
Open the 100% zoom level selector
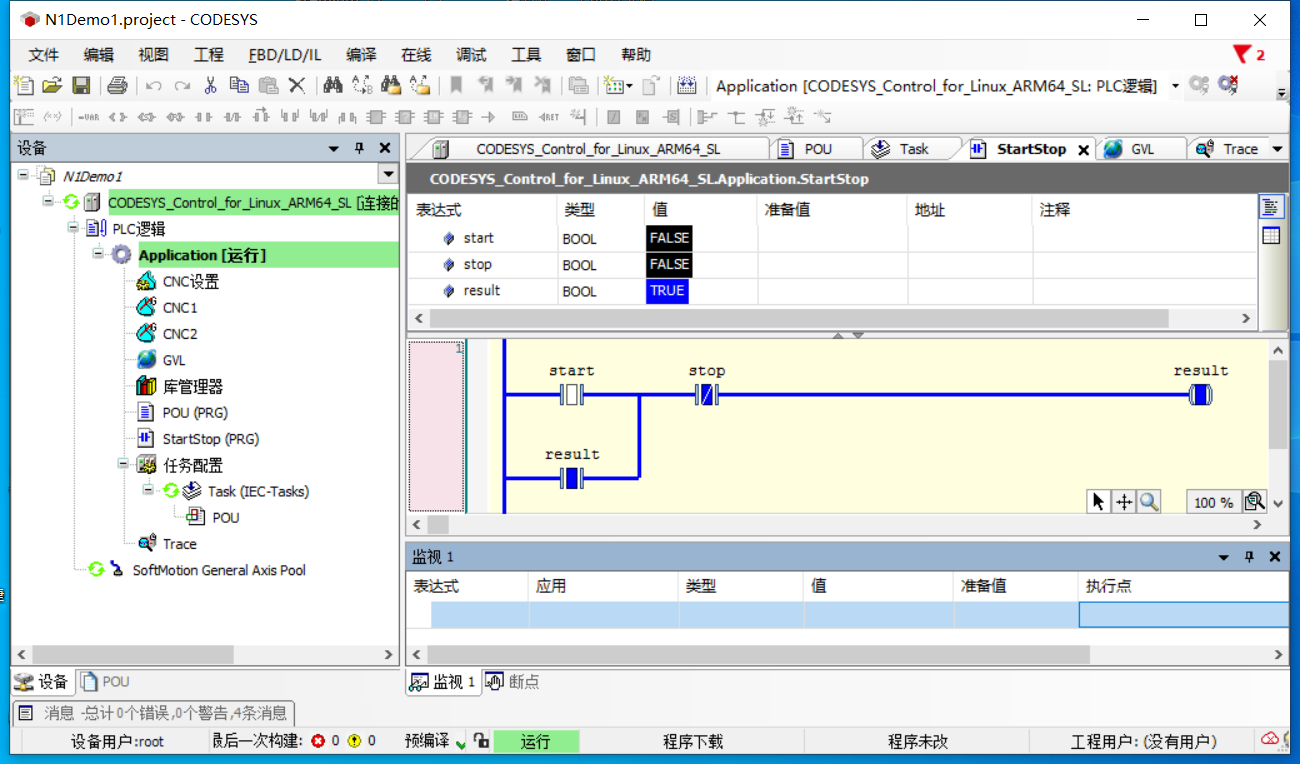coord(1213,501)
